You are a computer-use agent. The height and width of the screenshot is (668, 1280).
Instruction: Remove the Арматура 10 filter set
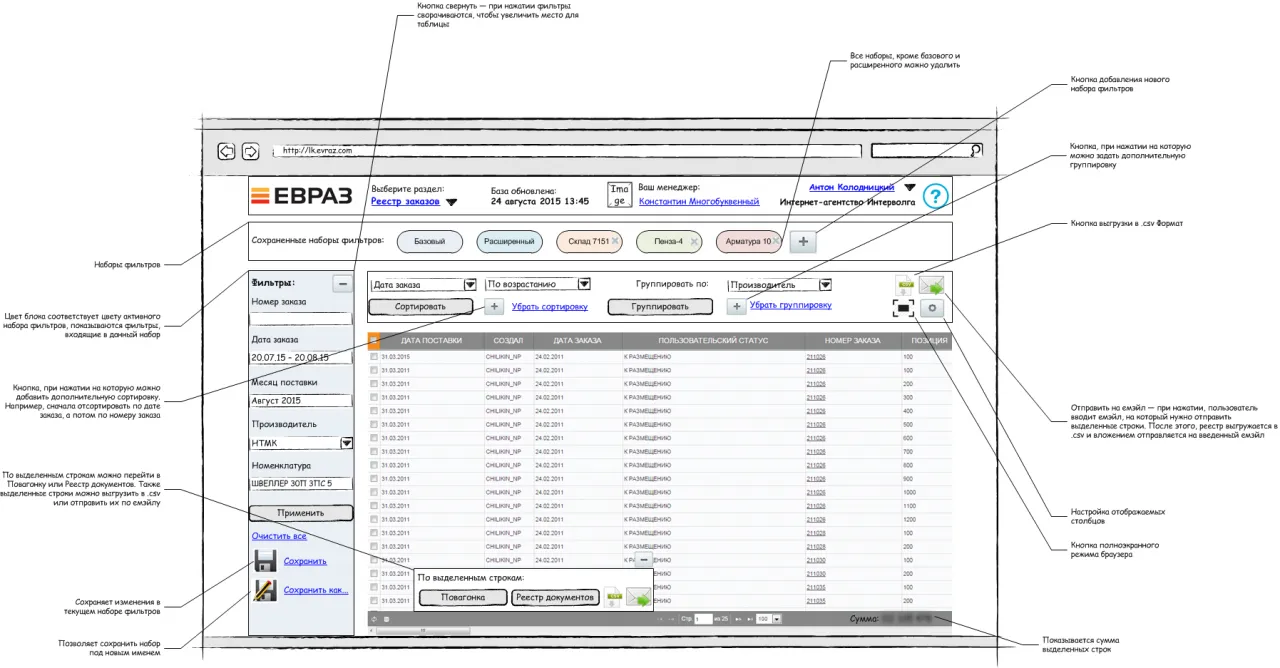[x=776, y=241]
